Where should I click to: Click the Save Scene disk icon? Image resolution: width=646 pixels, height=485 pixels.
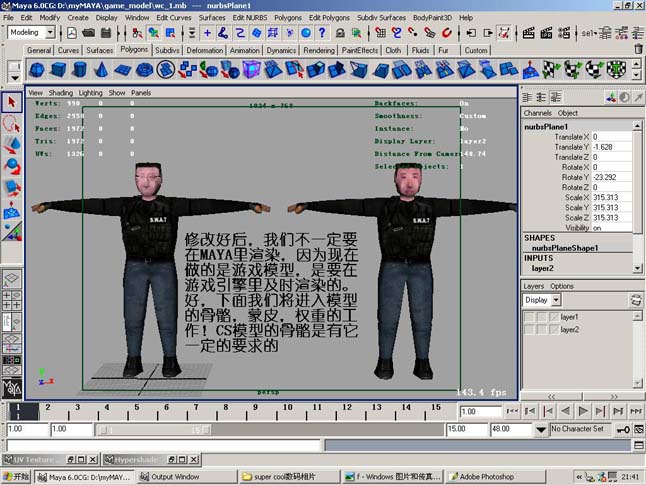[x=106, y=33]
